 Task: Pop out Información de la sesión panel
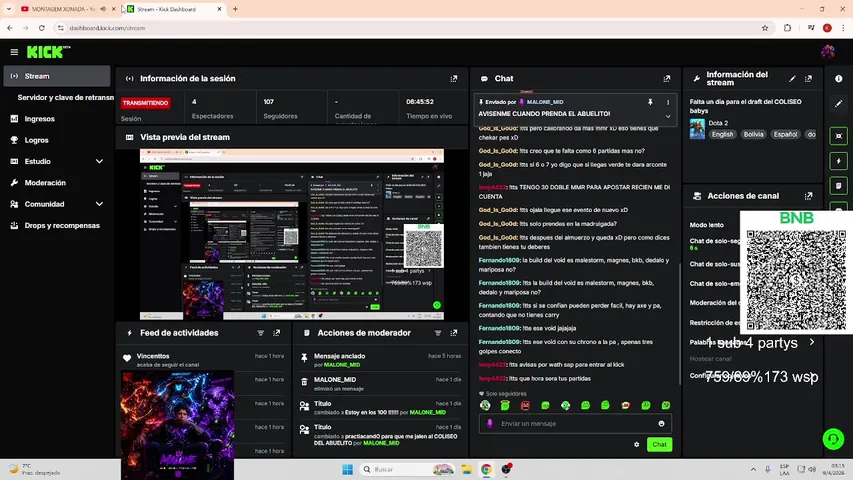coord(454,79)
